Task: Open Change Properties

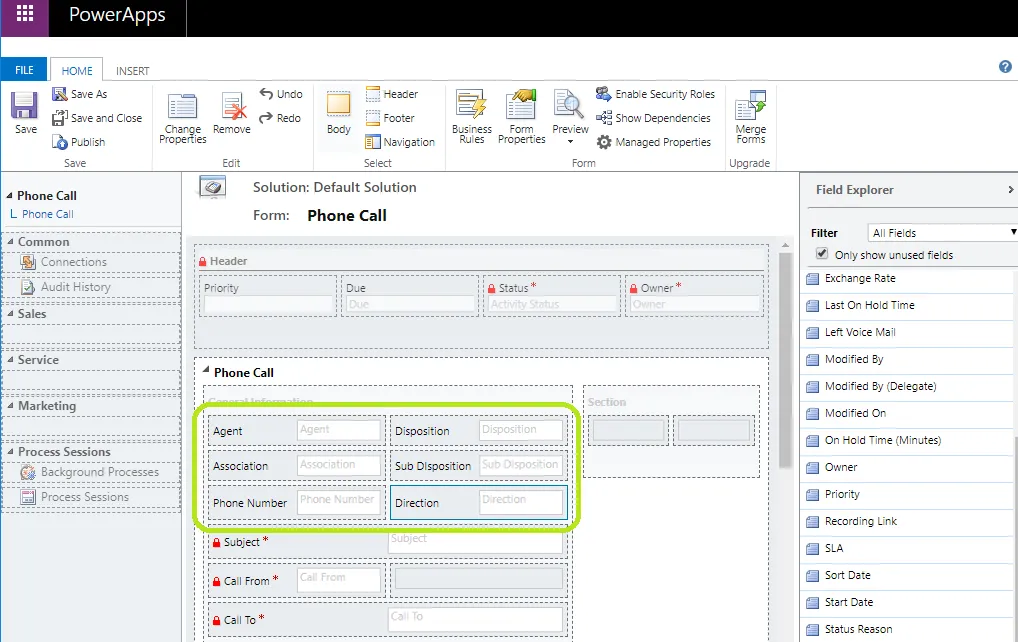Action: point(182,118)
